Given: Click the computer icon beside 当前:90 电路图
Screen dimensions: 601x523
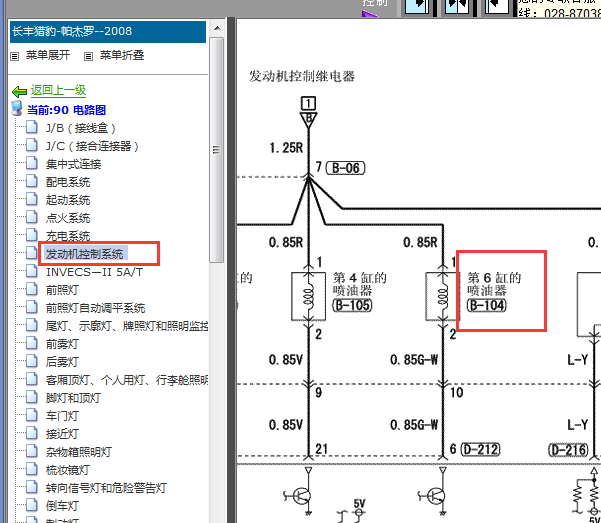Looking at the screenshot, I should click(16, 109).
